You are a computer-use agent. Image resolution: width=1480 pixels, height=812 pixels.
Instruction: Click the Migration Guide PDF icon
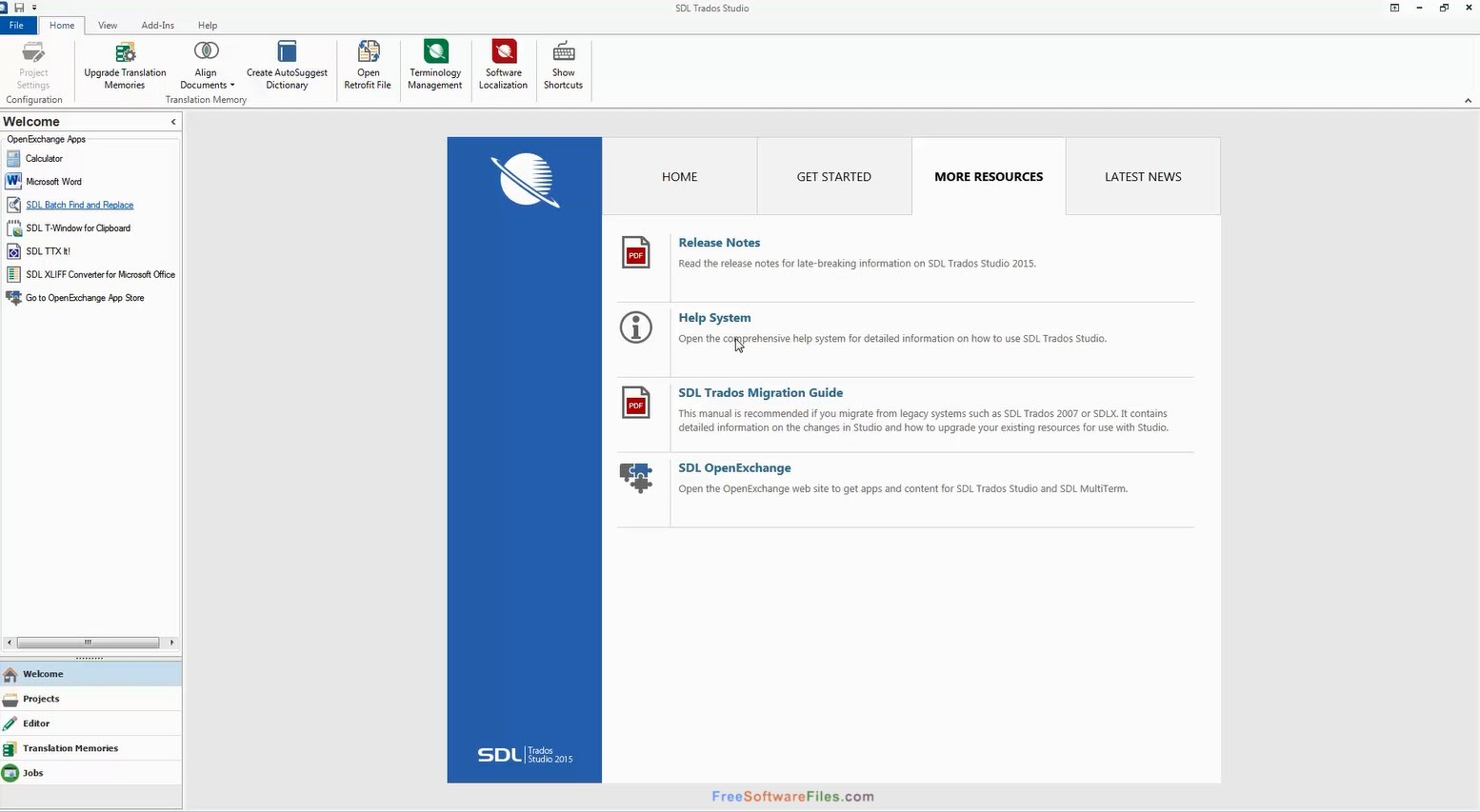coord(636,403)
